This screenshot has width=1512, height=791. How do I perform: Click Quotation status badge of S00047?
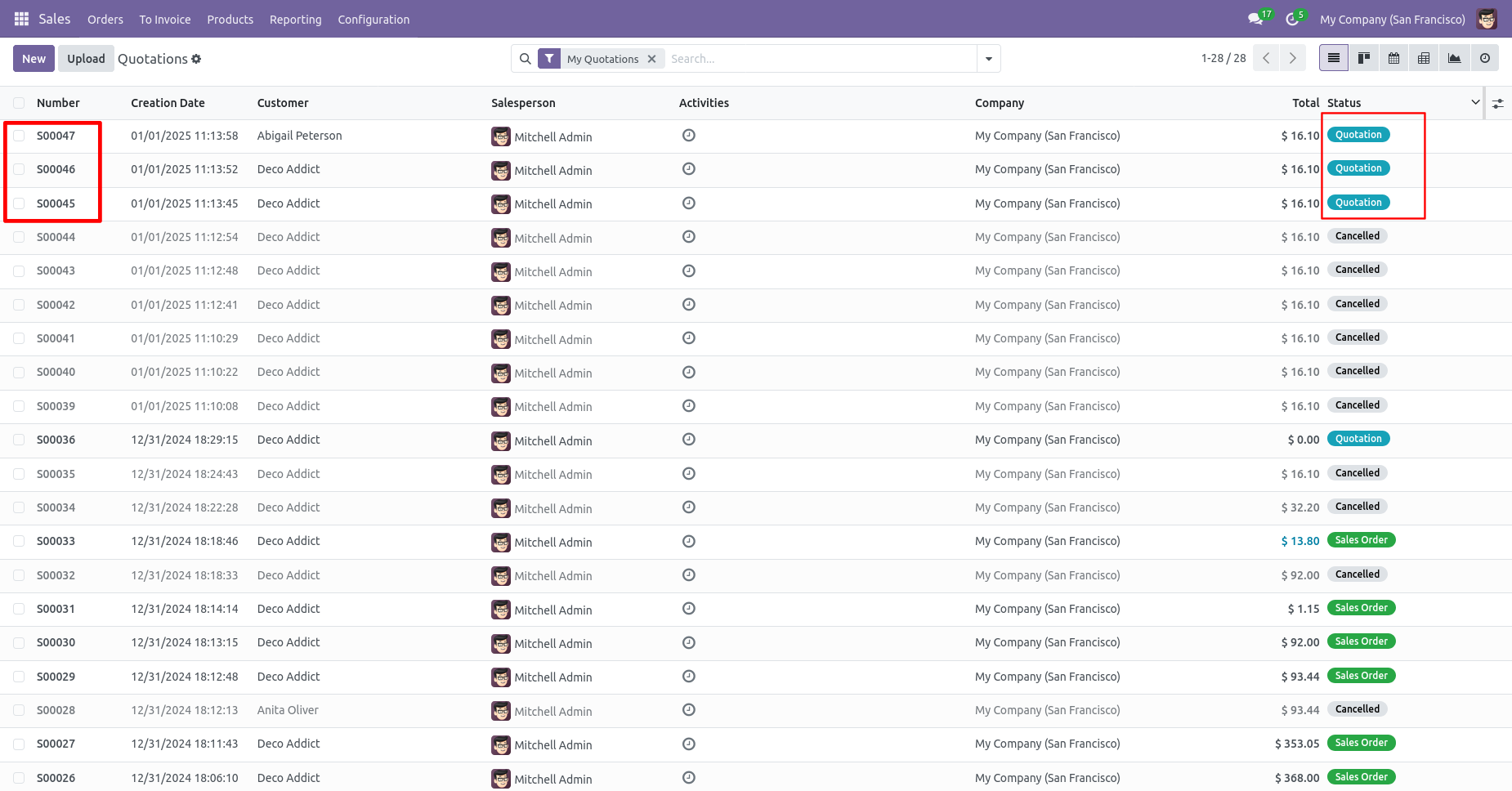[1358, 135]
